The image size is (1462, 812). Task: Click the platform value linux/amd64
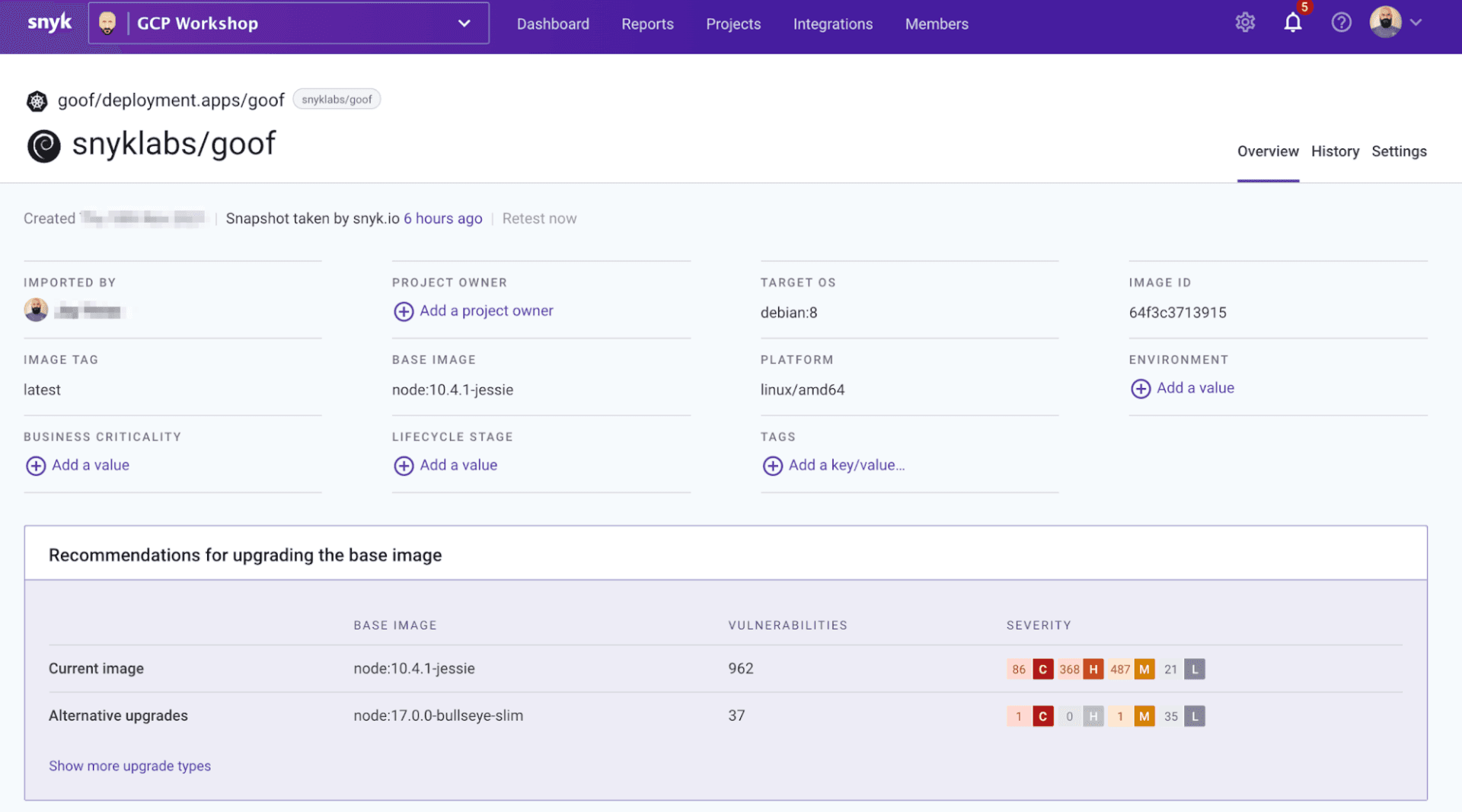pyautogui.click(x=802, y=390)
